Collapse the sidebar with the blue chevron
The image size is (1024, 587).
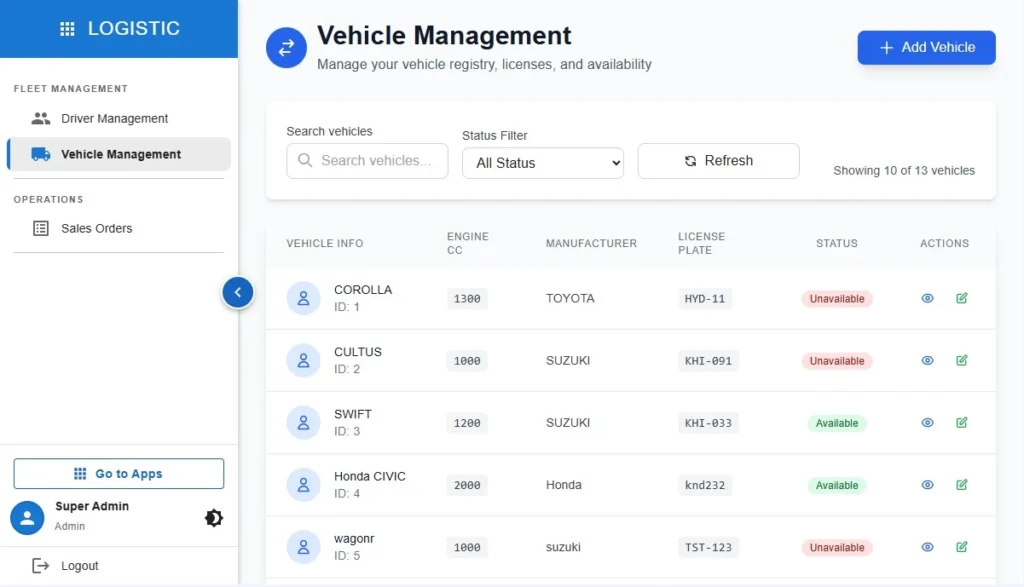tap(238, 293)
